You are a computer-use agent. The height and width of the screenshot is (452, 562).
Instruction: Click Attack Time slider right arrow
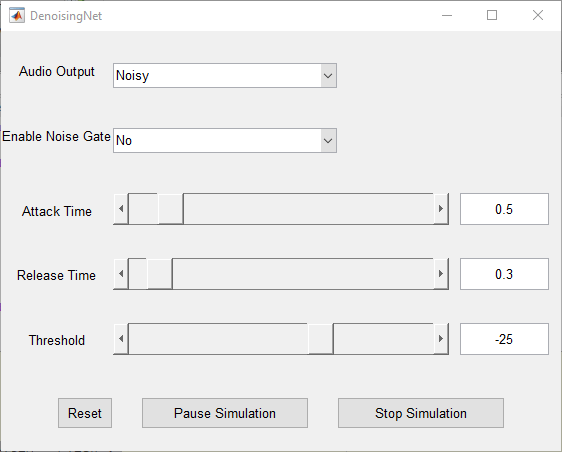click(441, 209)
